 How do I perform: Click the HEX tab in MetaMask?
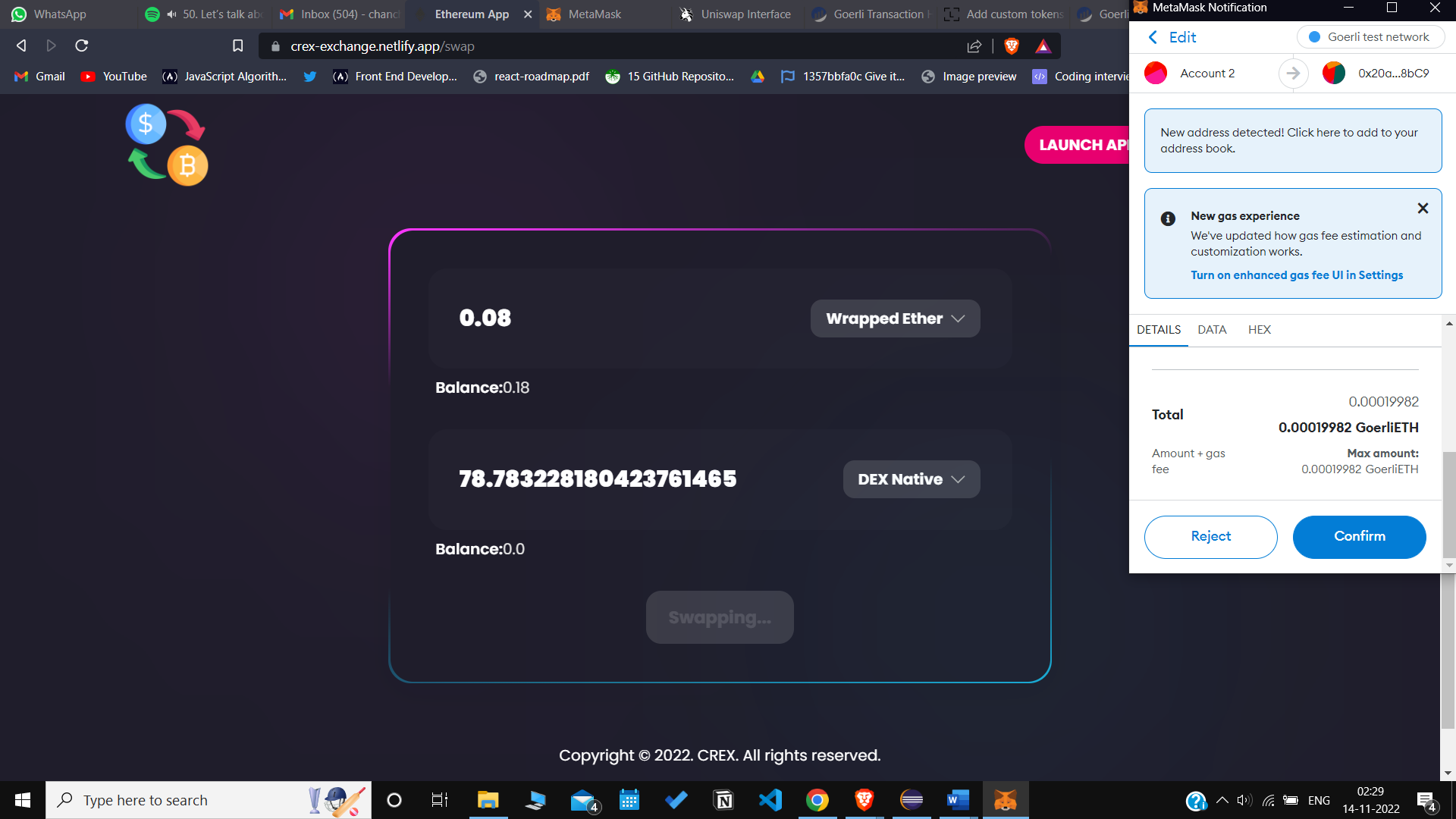coord(1259,329)
